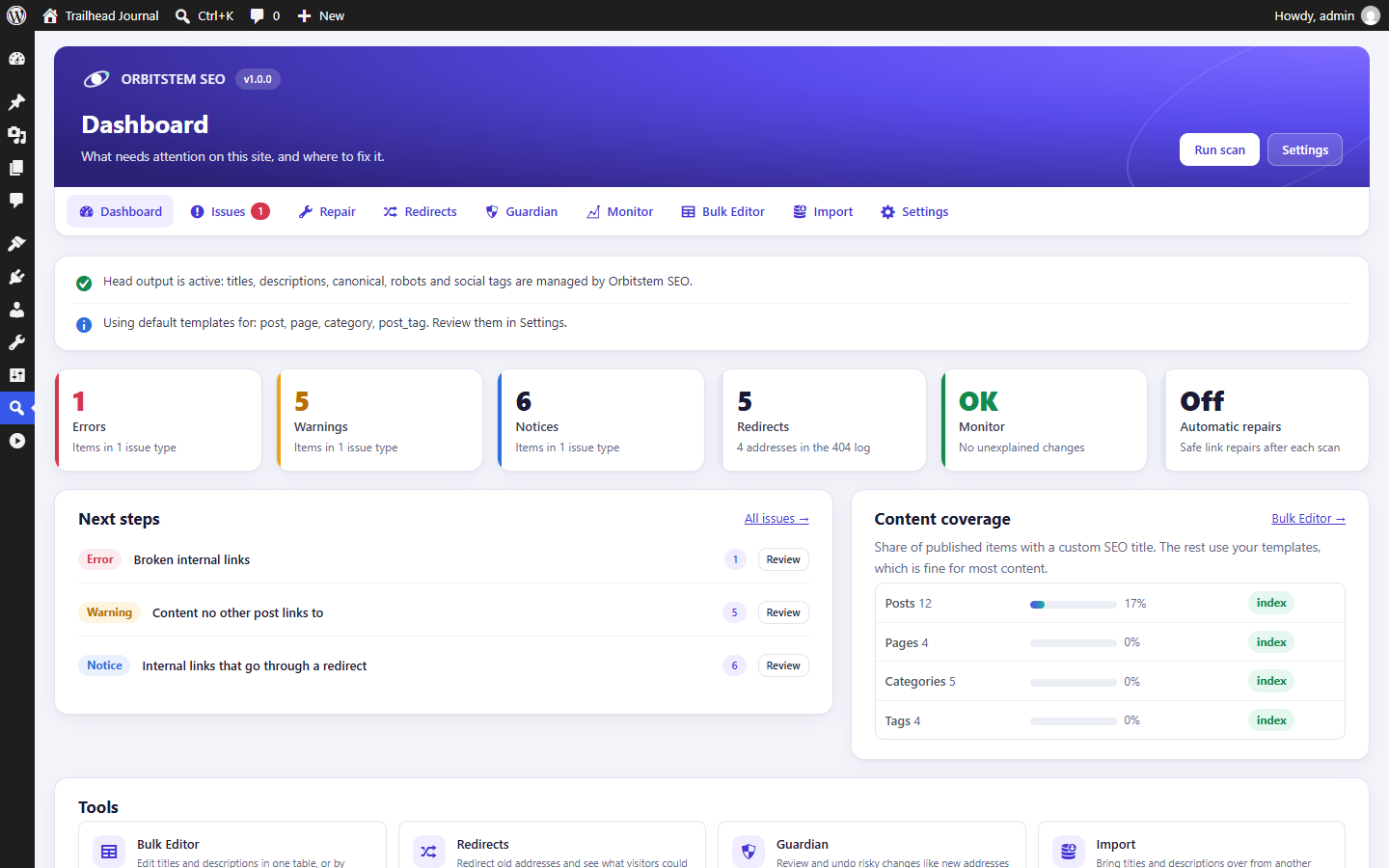The height and width of the screenshot is (868, 1389).
Task: Select the Guardian tab
Action: pos(522,211)
